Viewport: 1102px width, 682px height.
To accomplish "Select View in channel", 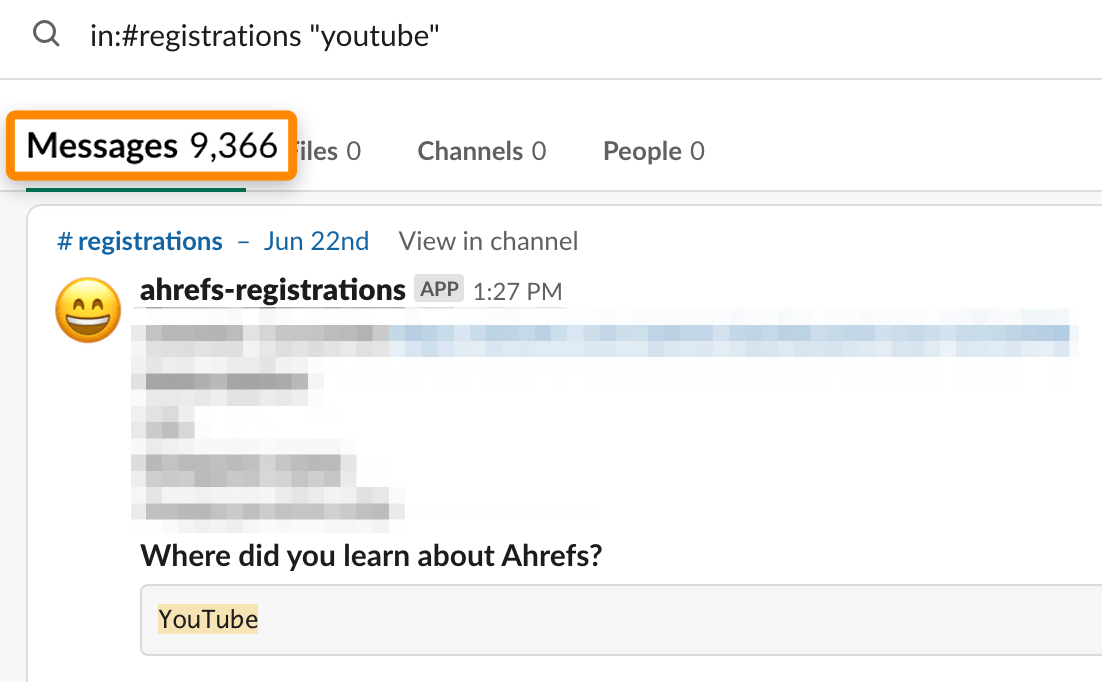I will click(x=487, y=240).
